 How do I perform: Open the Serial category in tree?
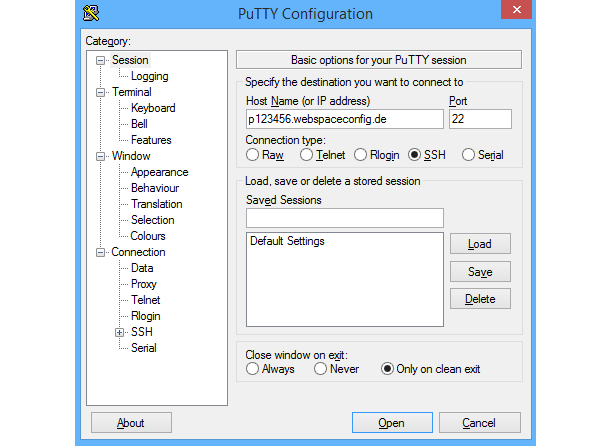pos(144,348)
